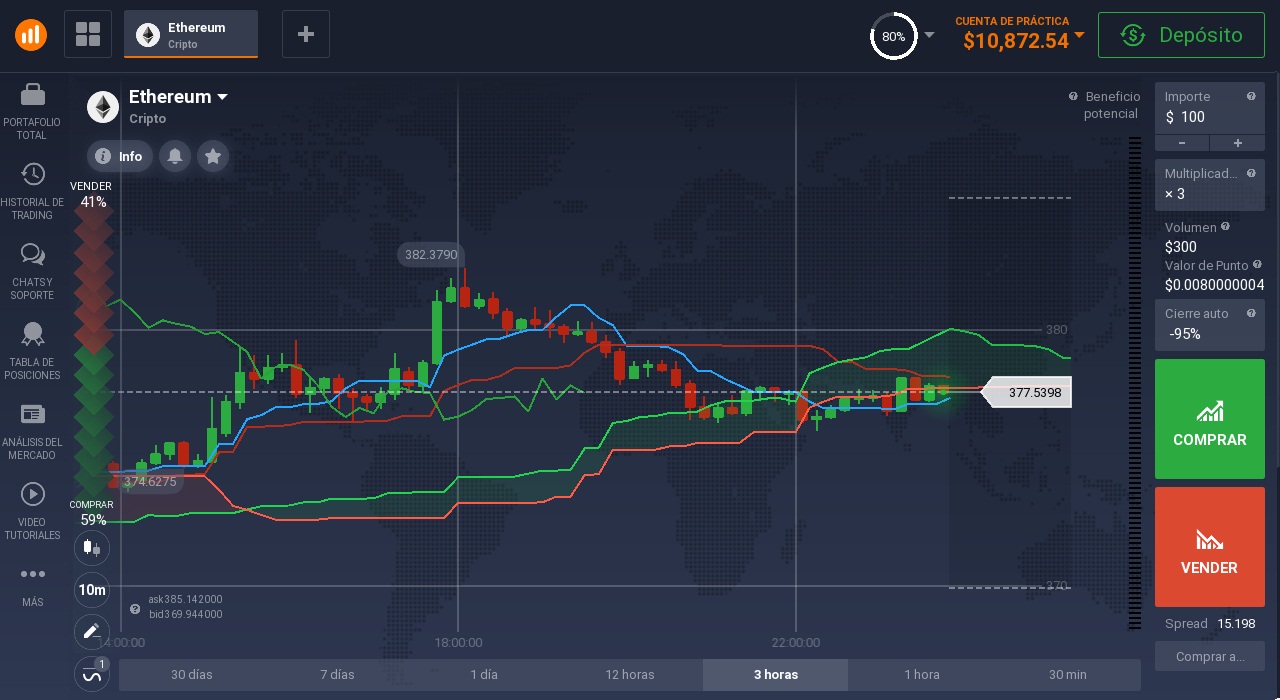
Task: Click the 80% circular progress indicator
Action: [x=893, y=36]
